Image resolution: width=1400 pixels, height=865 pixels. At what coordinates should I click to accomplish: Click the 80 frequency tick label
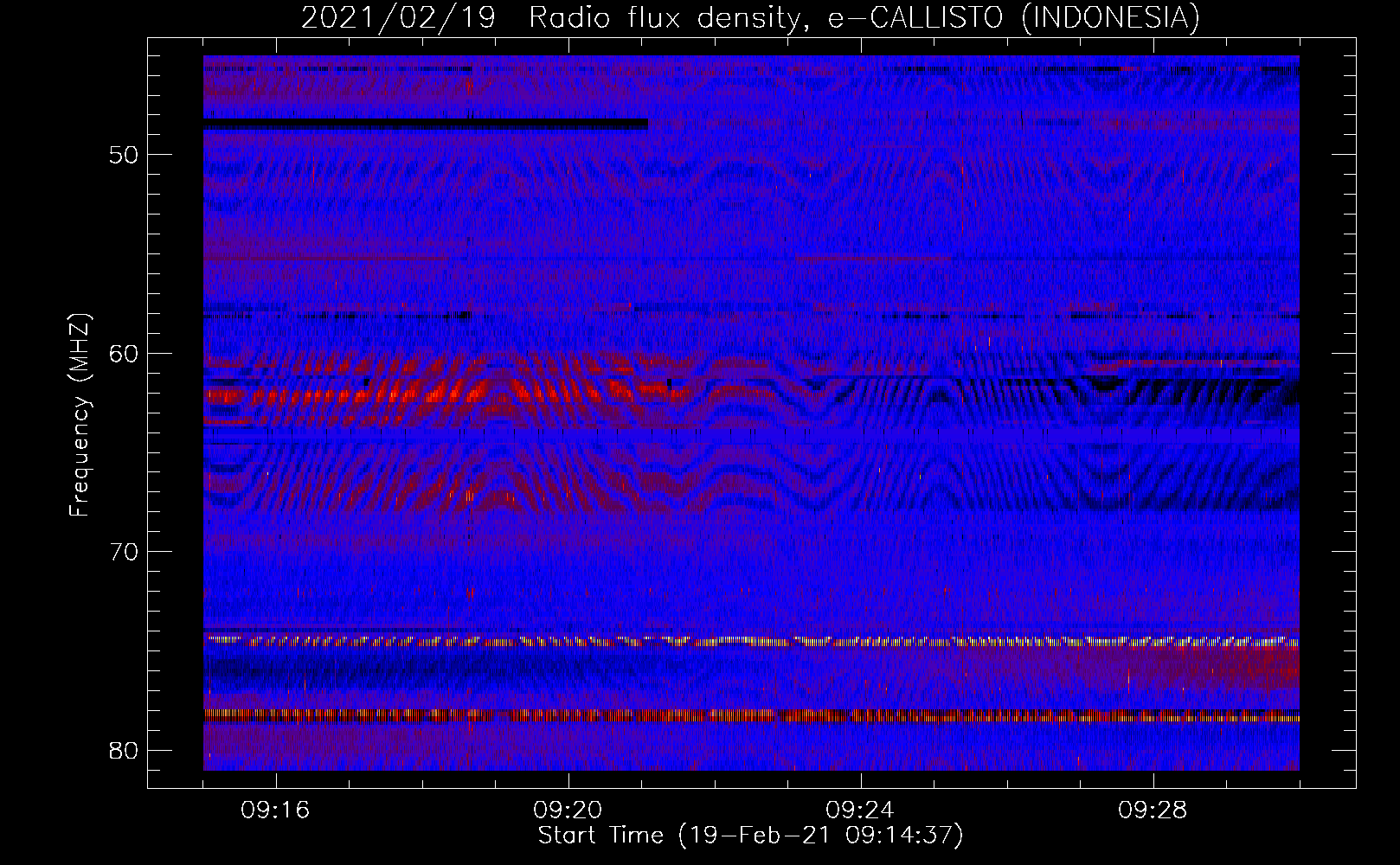[125, 750]
